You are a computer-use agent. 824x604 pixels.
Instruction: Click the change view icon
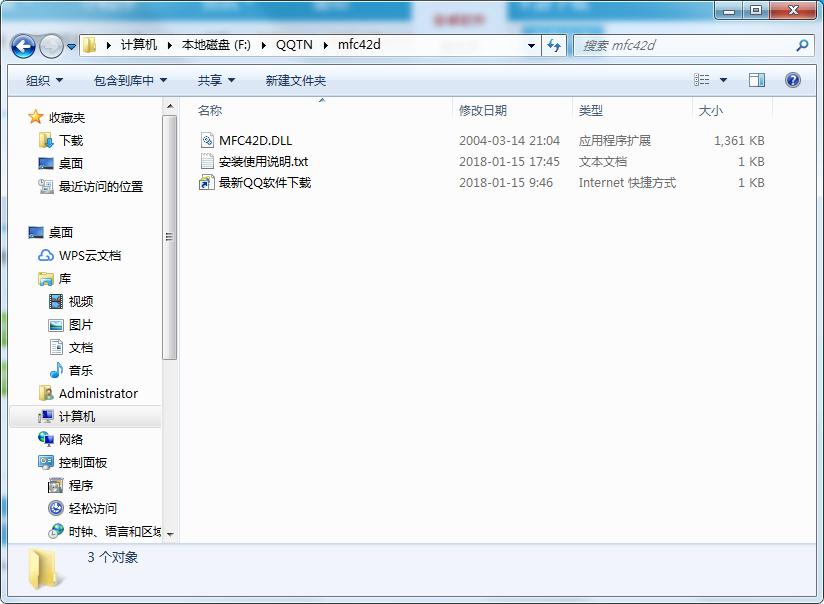[x=702, y=80]
